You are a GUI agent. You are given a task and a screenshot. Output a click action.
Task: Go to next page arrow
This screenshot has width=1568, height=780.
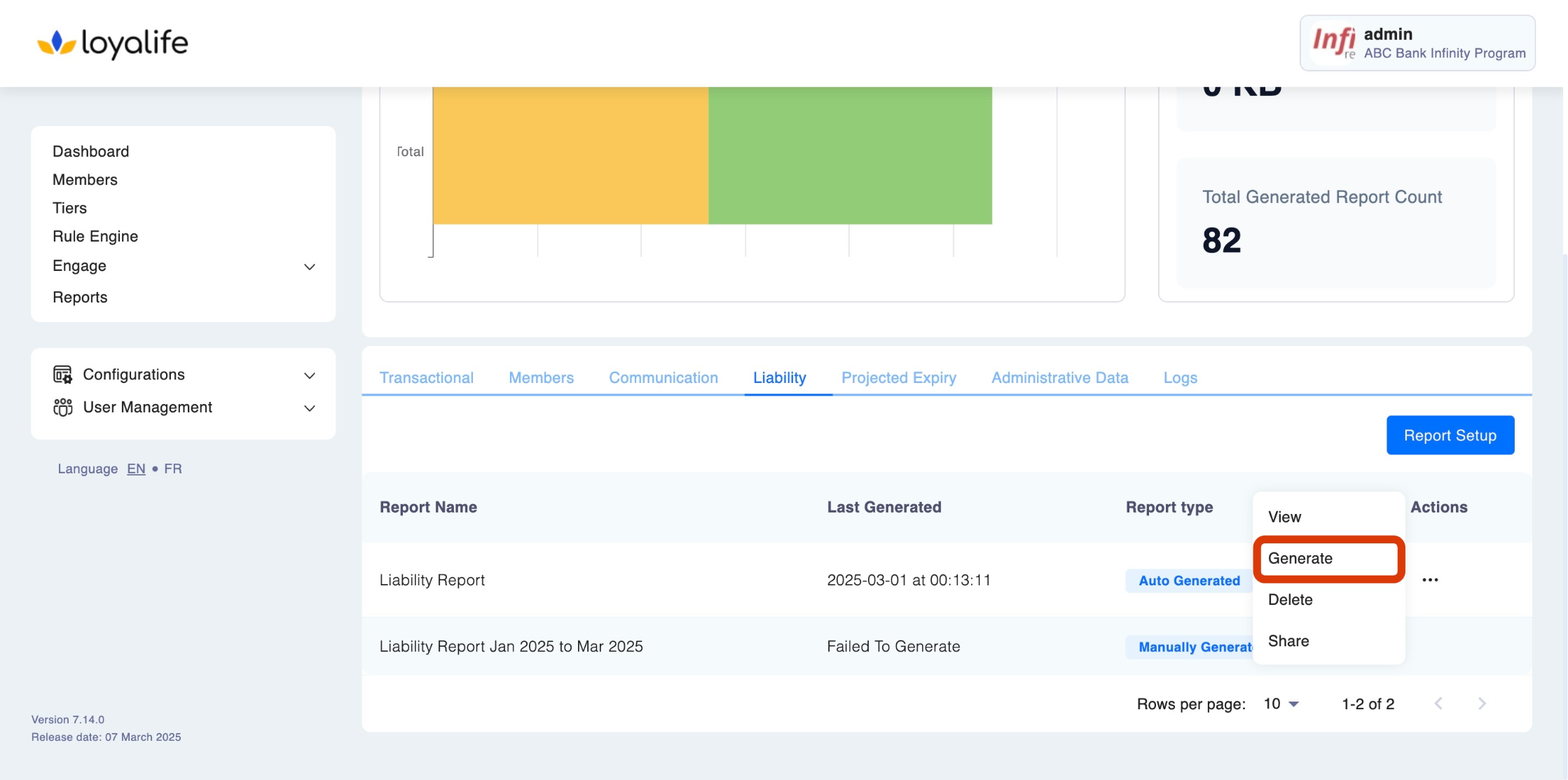[x=1482, y=704]
